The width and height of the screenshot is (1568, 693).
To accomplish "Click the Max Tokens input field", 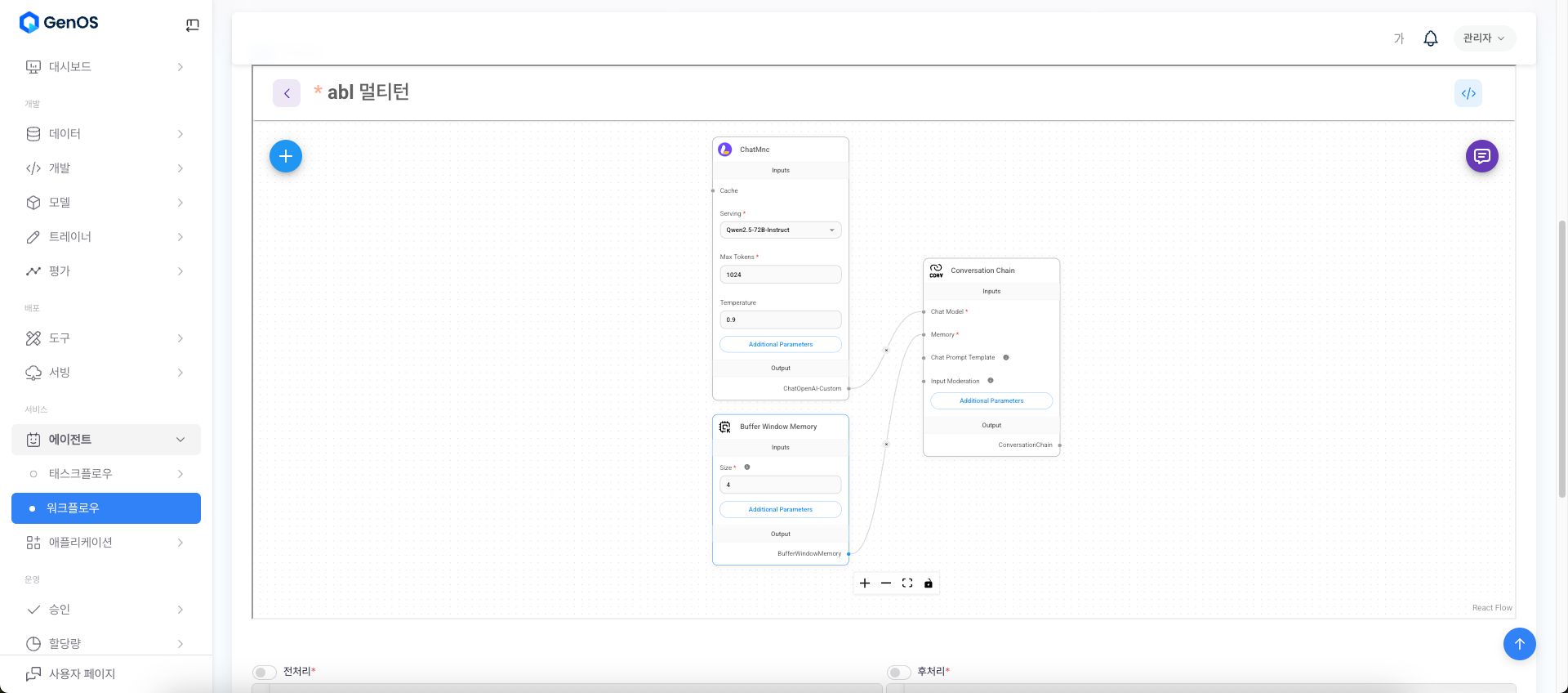I will point(780,275).
